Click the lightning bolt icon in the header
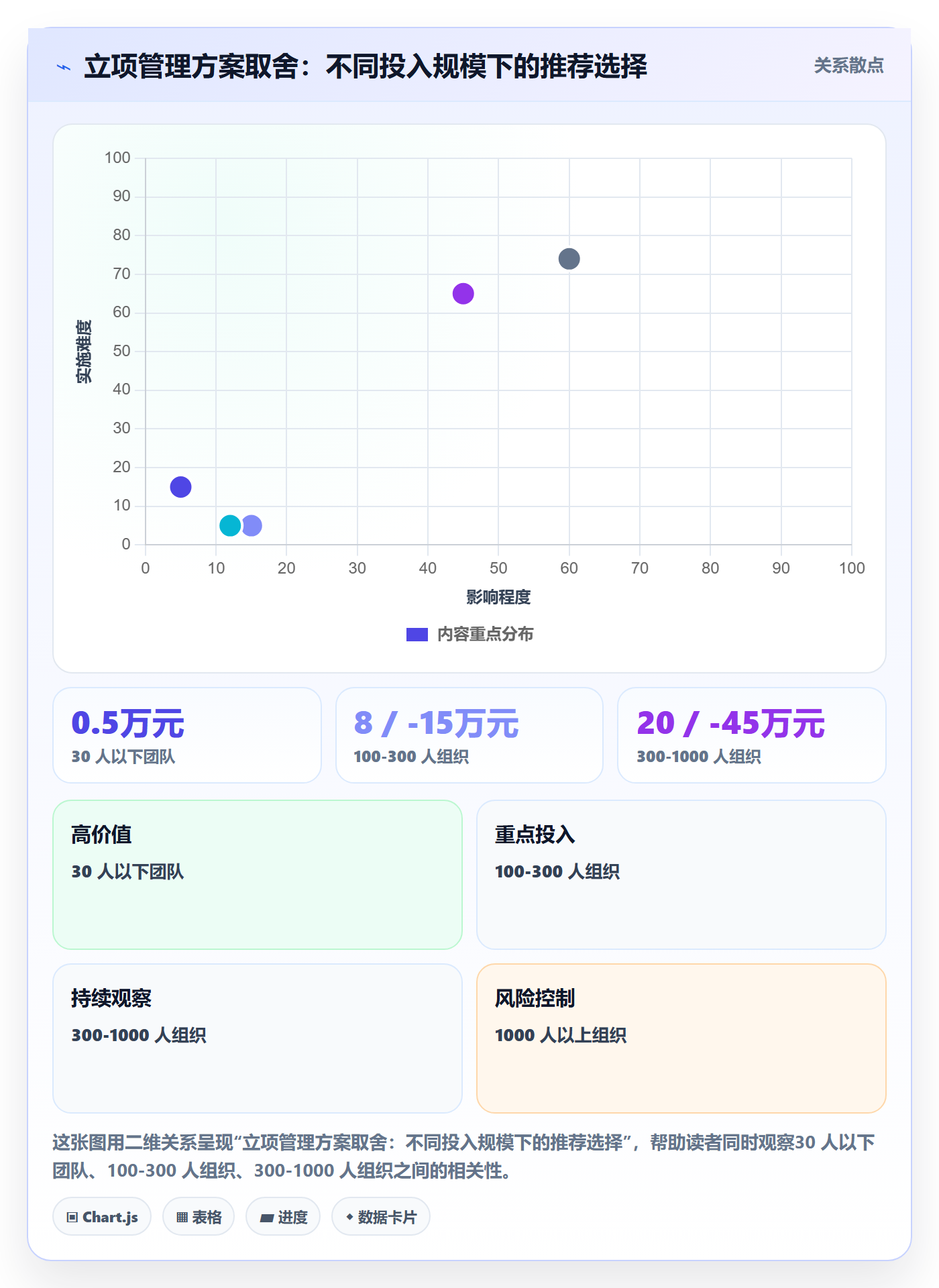The width and height of the screenshot is (939, 1288). point(64,67)
